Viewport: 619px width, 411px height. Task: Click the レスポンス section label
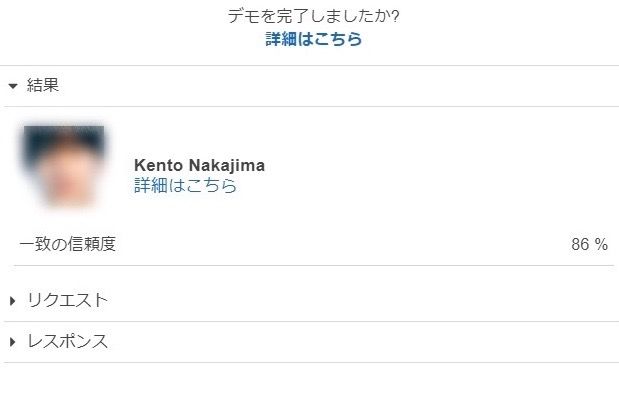[x=67, y=342]
